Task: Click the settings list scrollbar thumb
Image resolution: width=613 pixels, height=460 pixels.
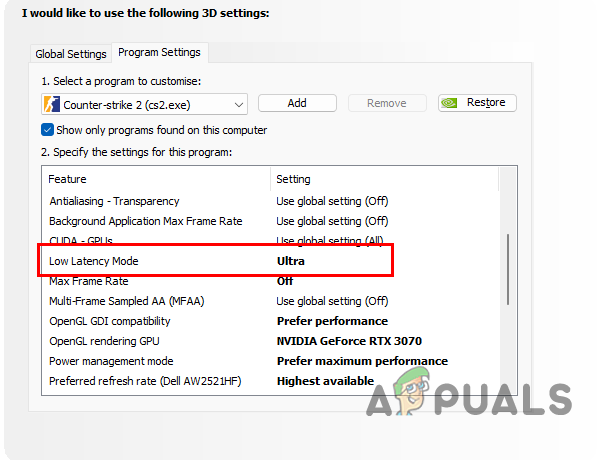Action: tap(508, 269)
